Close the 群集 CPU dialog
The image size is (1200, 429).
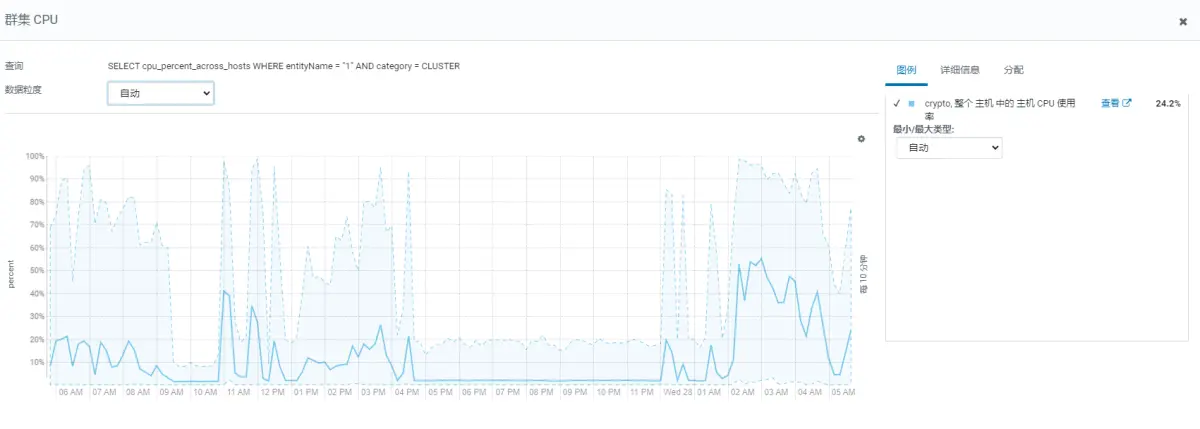click(1184, 21)
